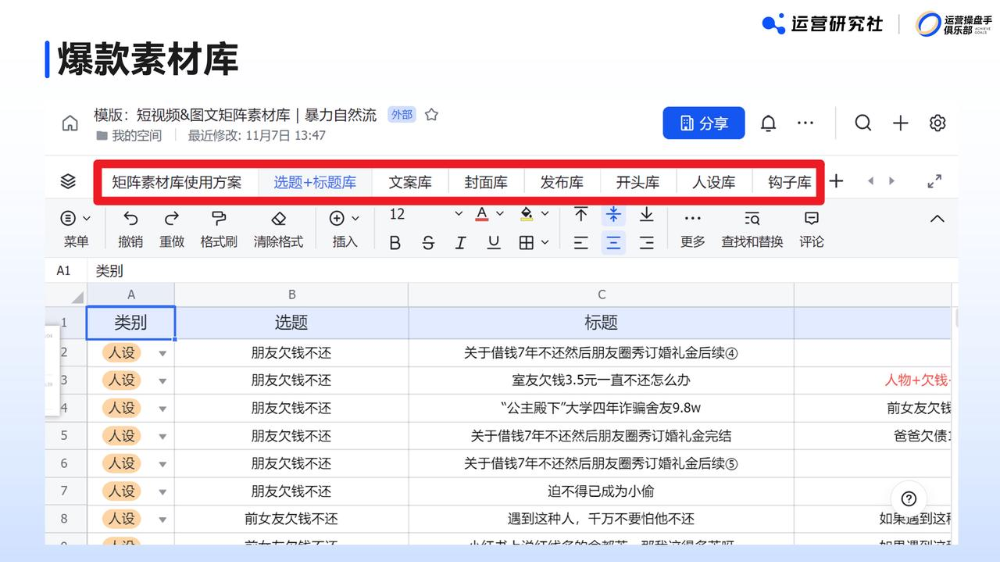The width and height of the screenshot is (1000, 562).
Task: Click the formula bar showing 类别
Action: pyautogui.click(x=522, y=271)
